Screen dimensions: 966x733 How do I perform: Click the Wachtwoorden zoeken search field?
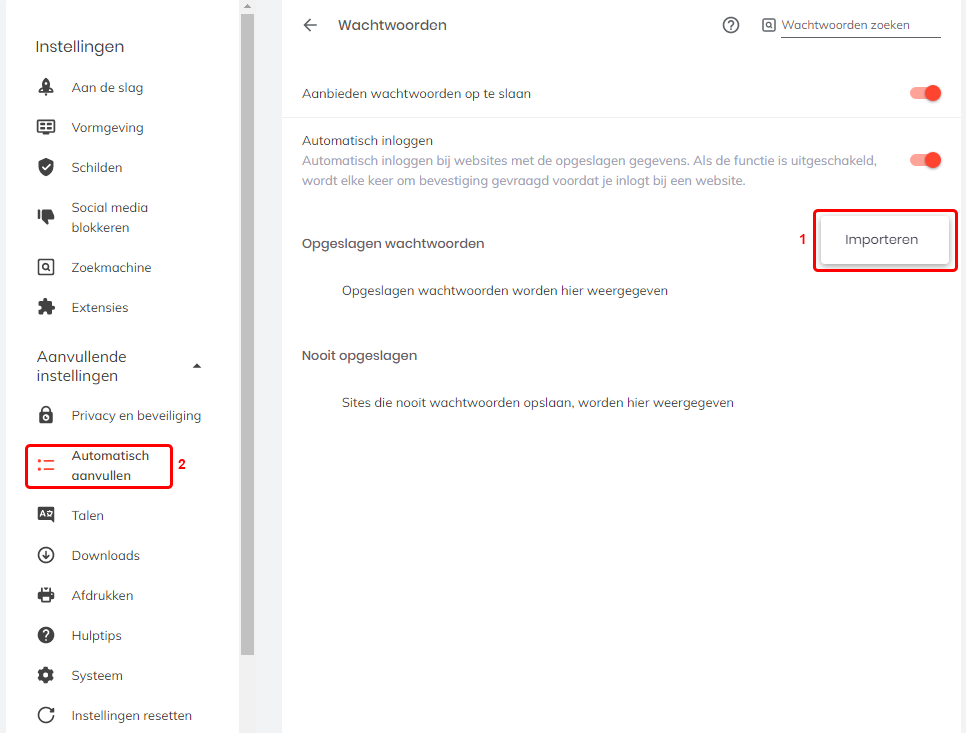tap(859, 26)
